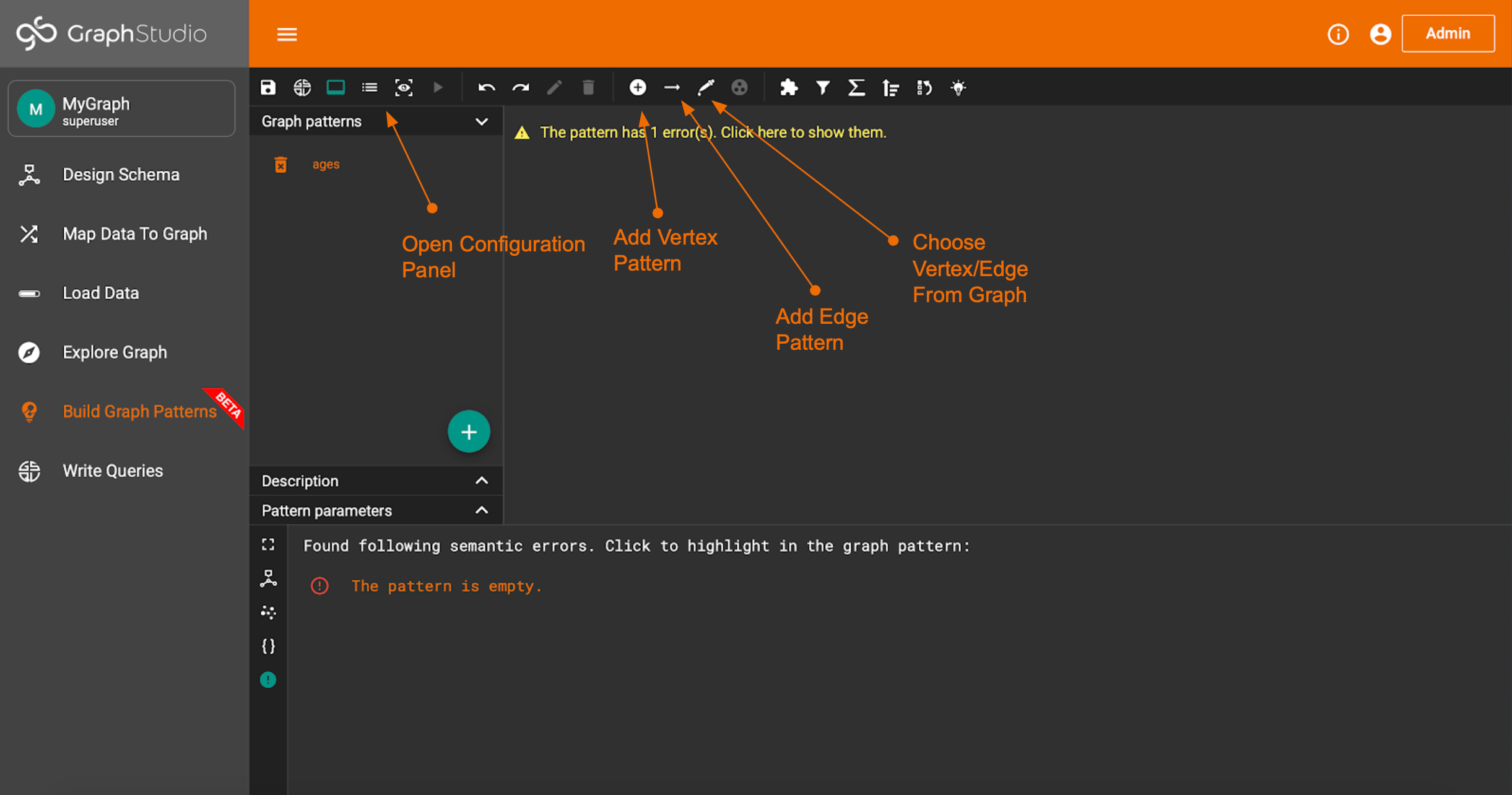Delete the ages pattern with trash icon

coord(280,165)
